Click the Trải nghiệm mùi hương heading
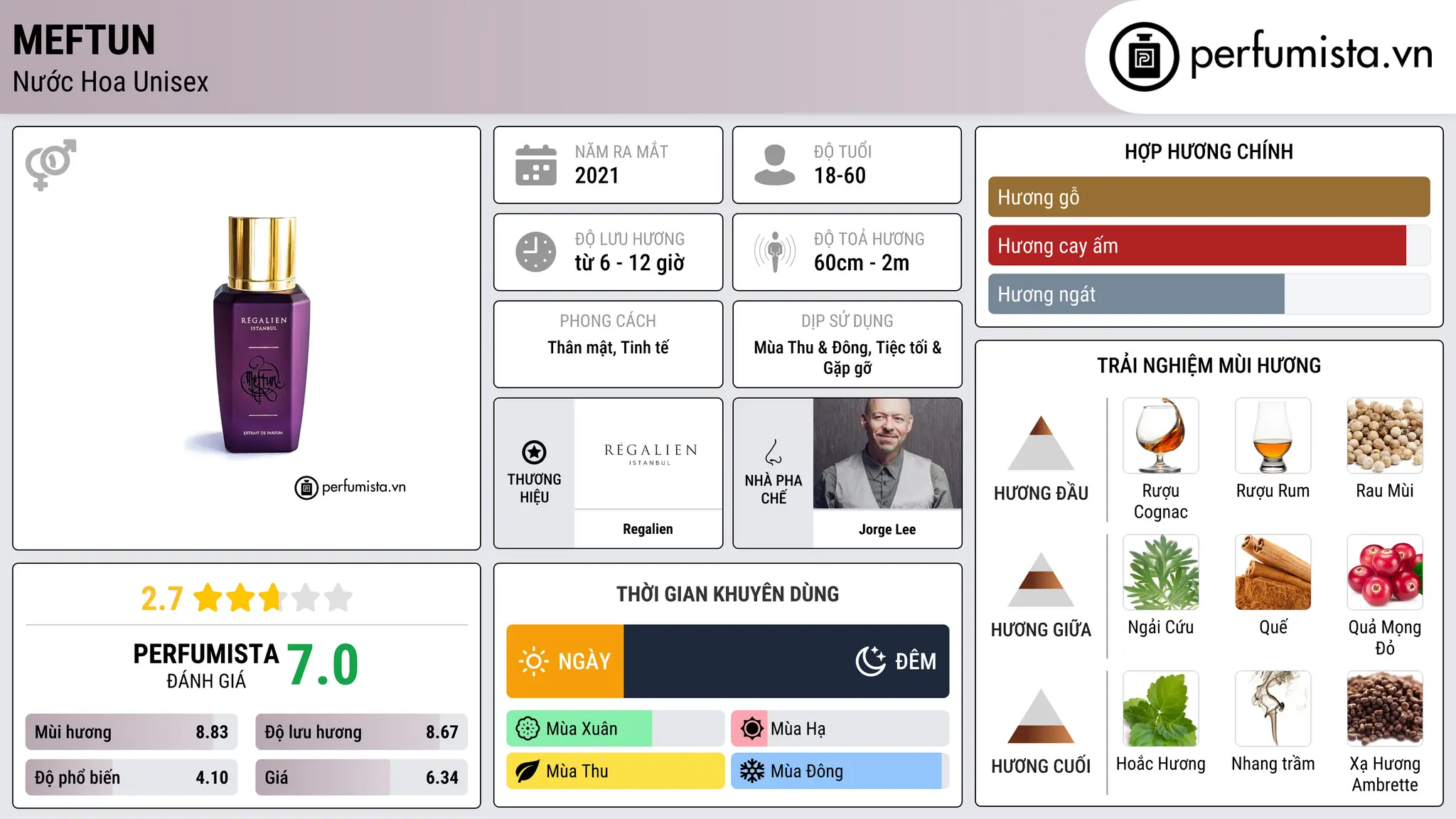Image resolution: width=1456 pixels, height=819 pixels. point(1209,365)
